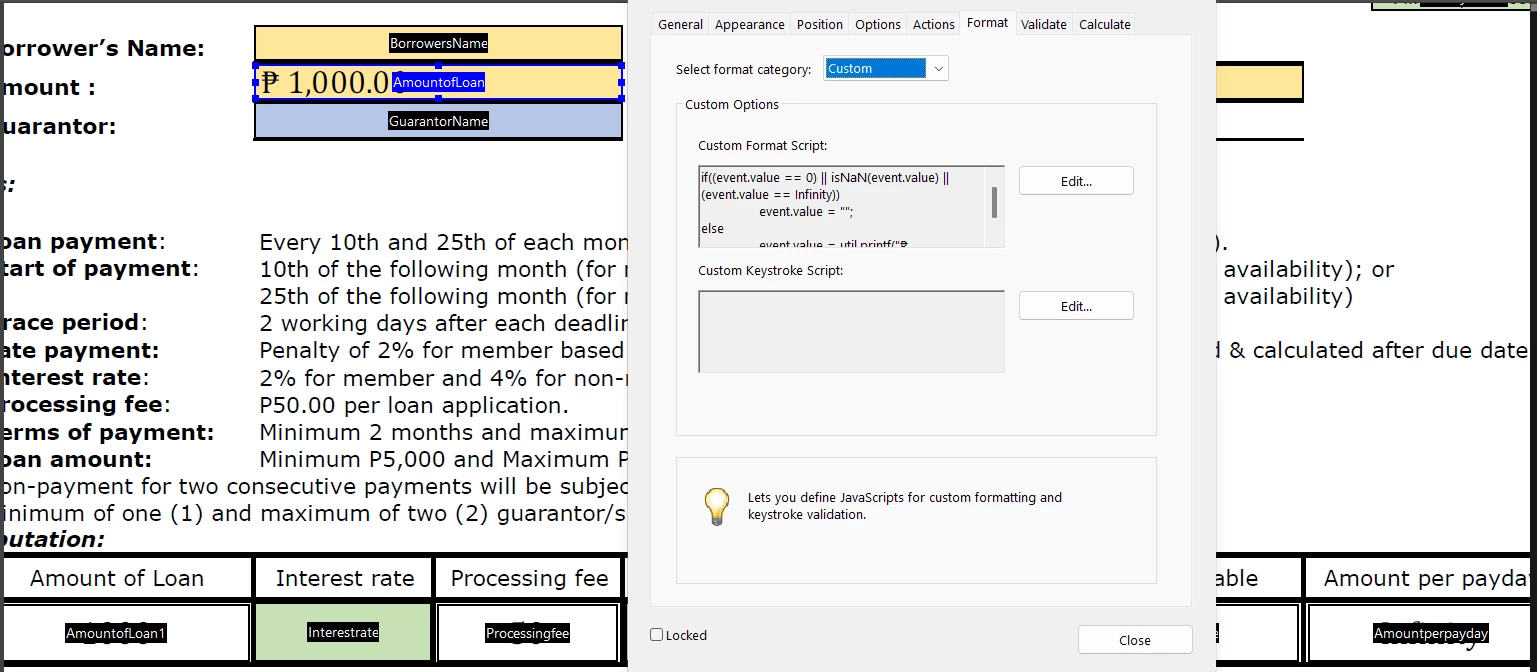Click inside the empty Custom Keystroke Script box
The width and height of the screenshot is (1537, 672).
coord(851,331)
